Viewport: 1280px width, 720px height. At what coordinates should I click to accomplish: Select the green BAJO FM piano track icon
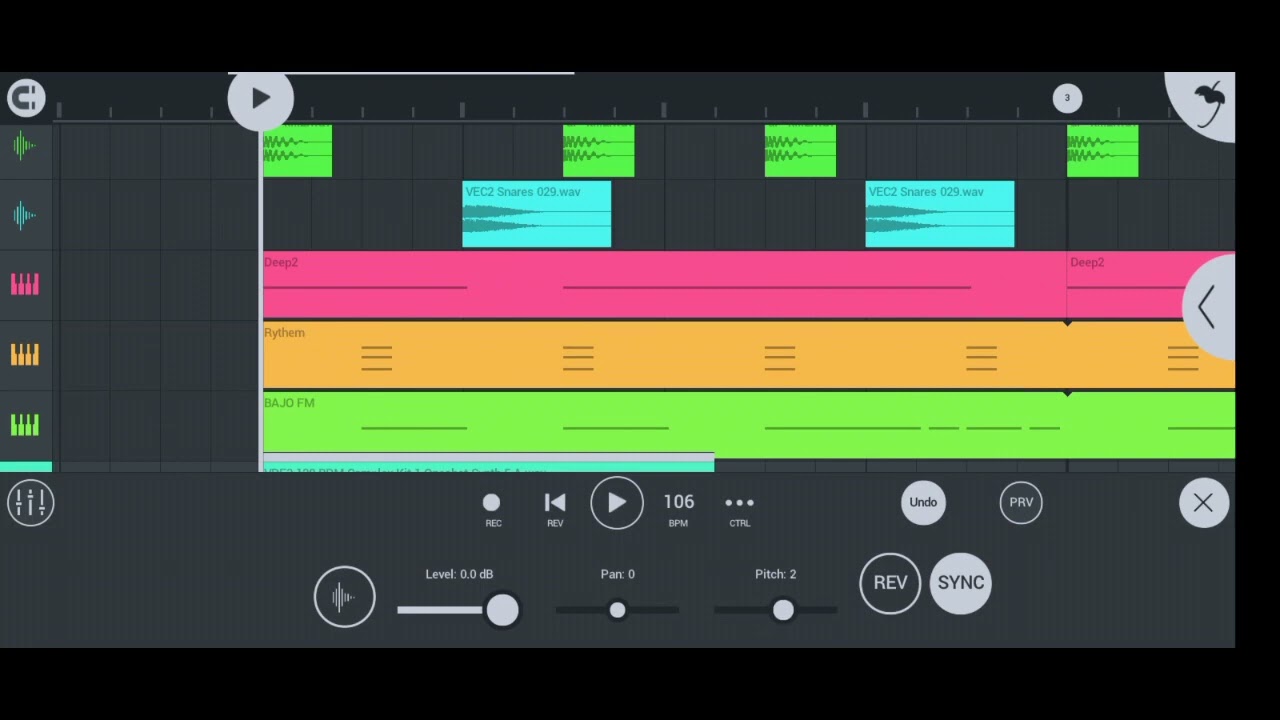pos(25,425)
